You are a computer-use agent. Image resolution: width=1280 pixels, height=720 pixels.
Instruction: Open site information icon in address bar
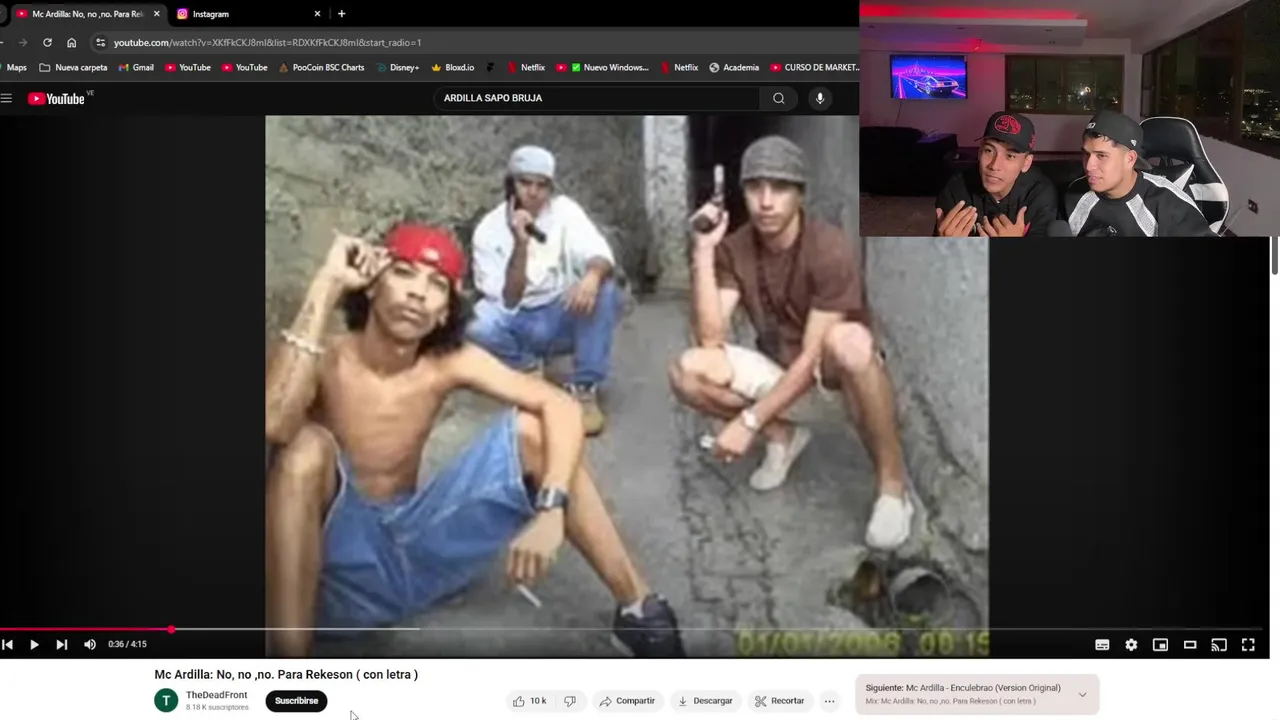pos(100,43)
